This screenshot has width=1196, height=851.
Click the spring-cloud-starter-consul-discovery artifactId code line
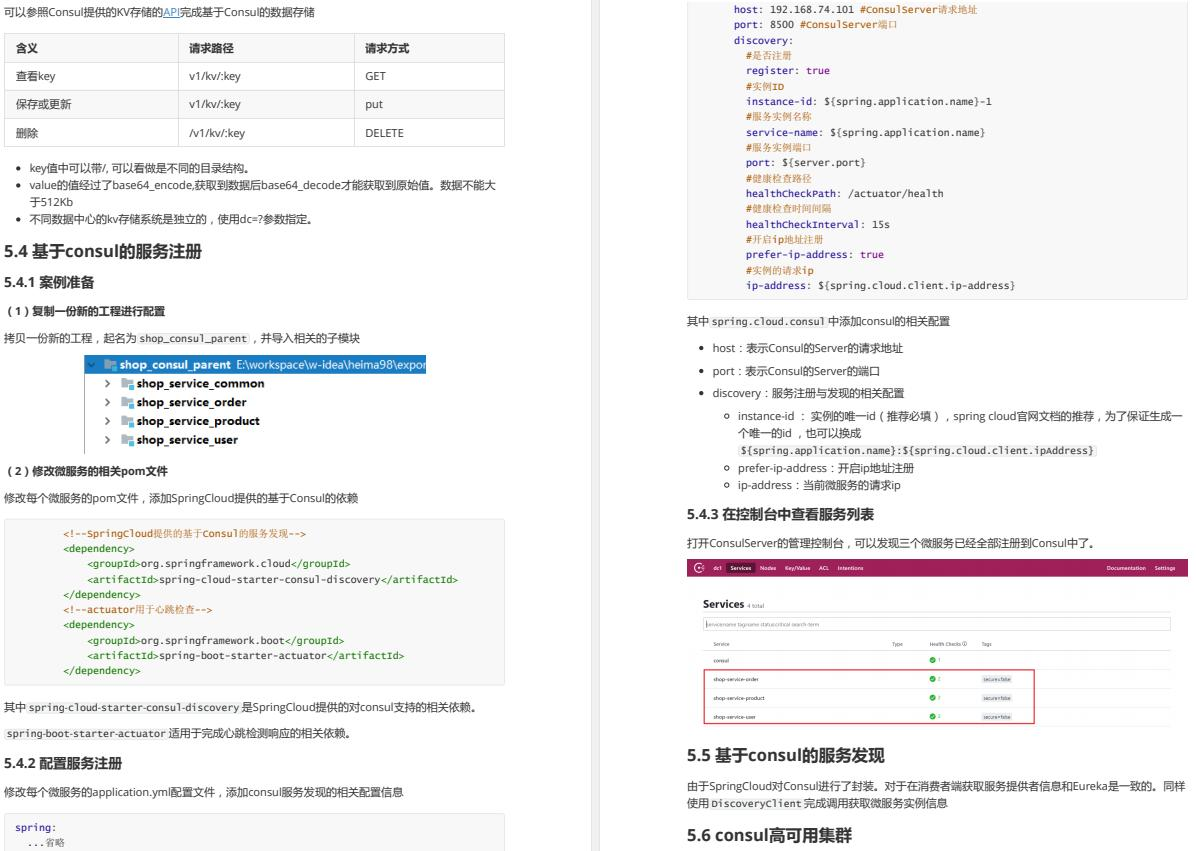273,580
